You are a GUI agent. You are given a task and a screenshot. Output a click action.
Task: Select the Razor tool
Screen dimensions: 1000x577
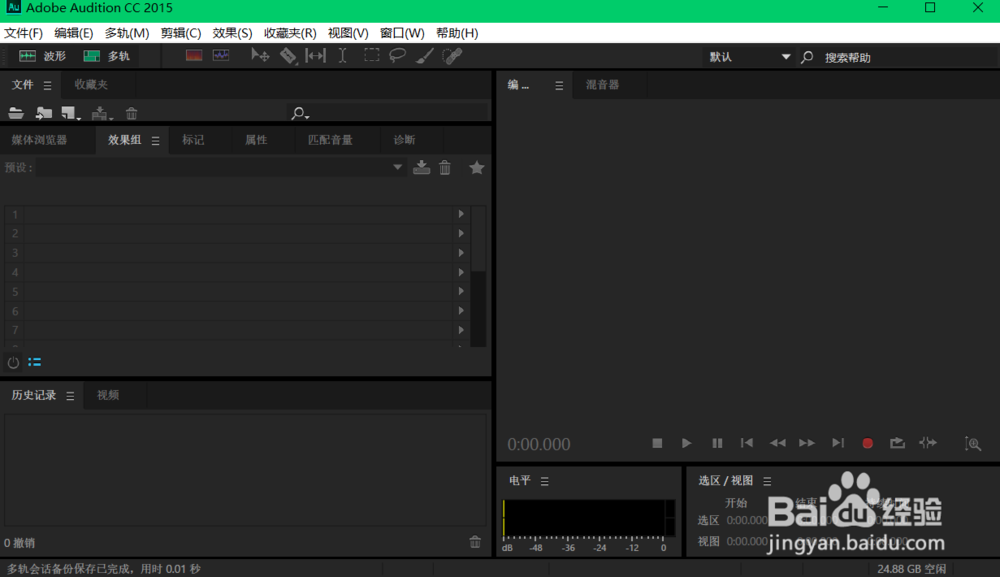288,55
